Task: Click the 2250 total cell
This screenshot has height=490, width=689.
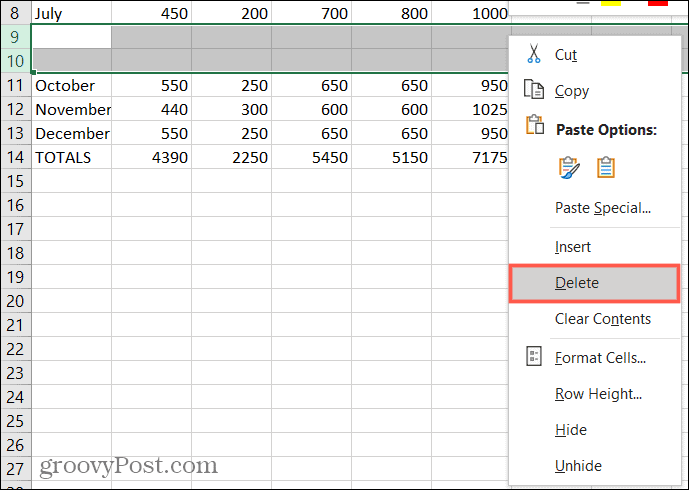Action: [x=232, y=157]
